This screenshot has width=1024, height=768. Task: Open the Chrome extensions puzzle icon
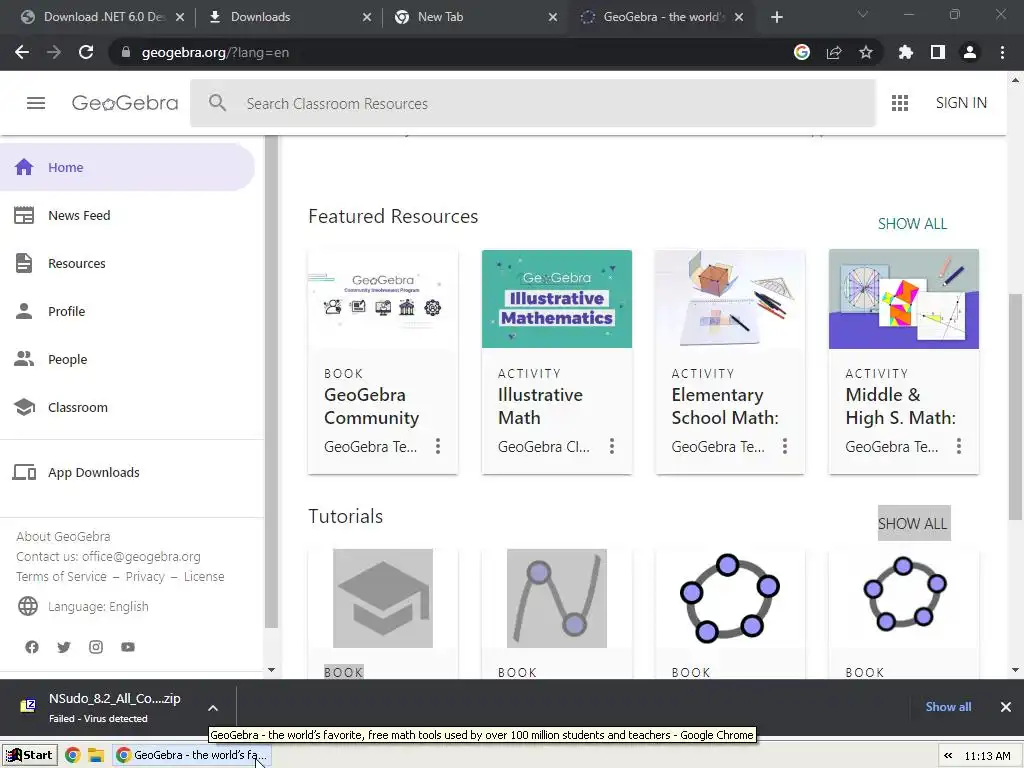tap(906, 52)
